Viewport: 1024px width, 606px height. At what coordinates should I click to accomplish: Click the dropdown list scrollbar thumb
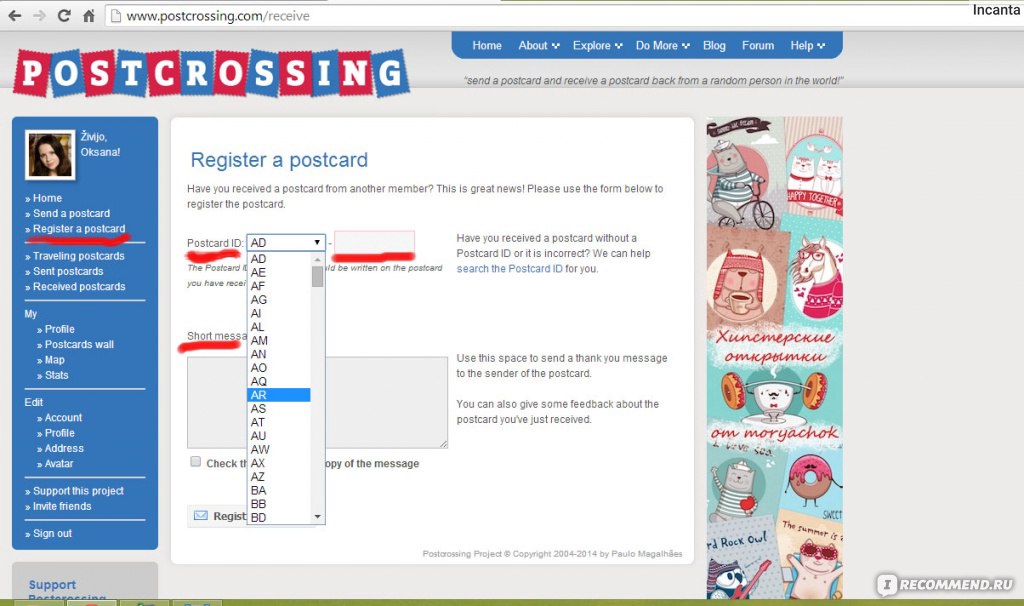[318, 276]
